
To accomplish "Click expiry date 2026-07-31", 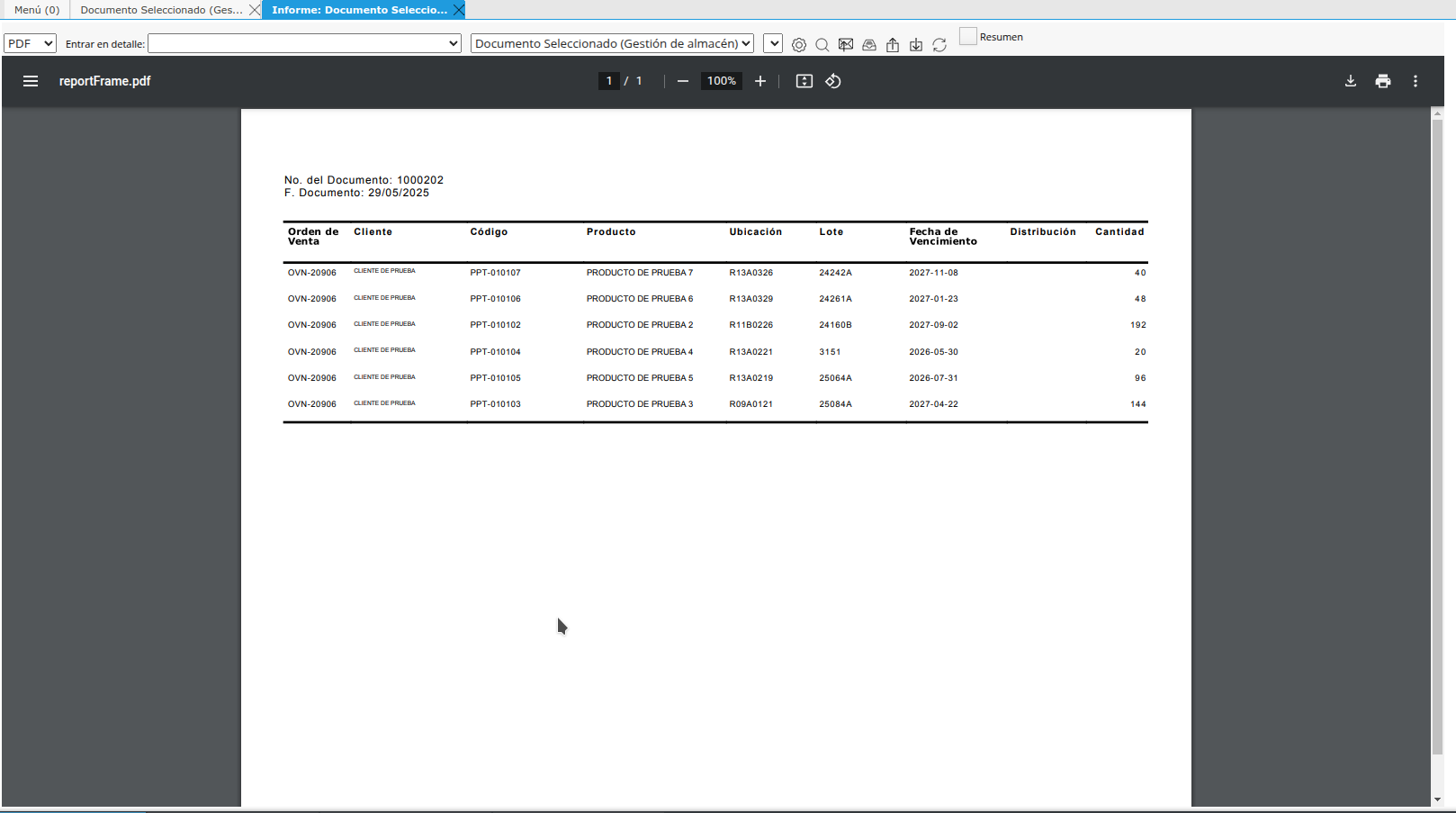I will tap(933, 378).
